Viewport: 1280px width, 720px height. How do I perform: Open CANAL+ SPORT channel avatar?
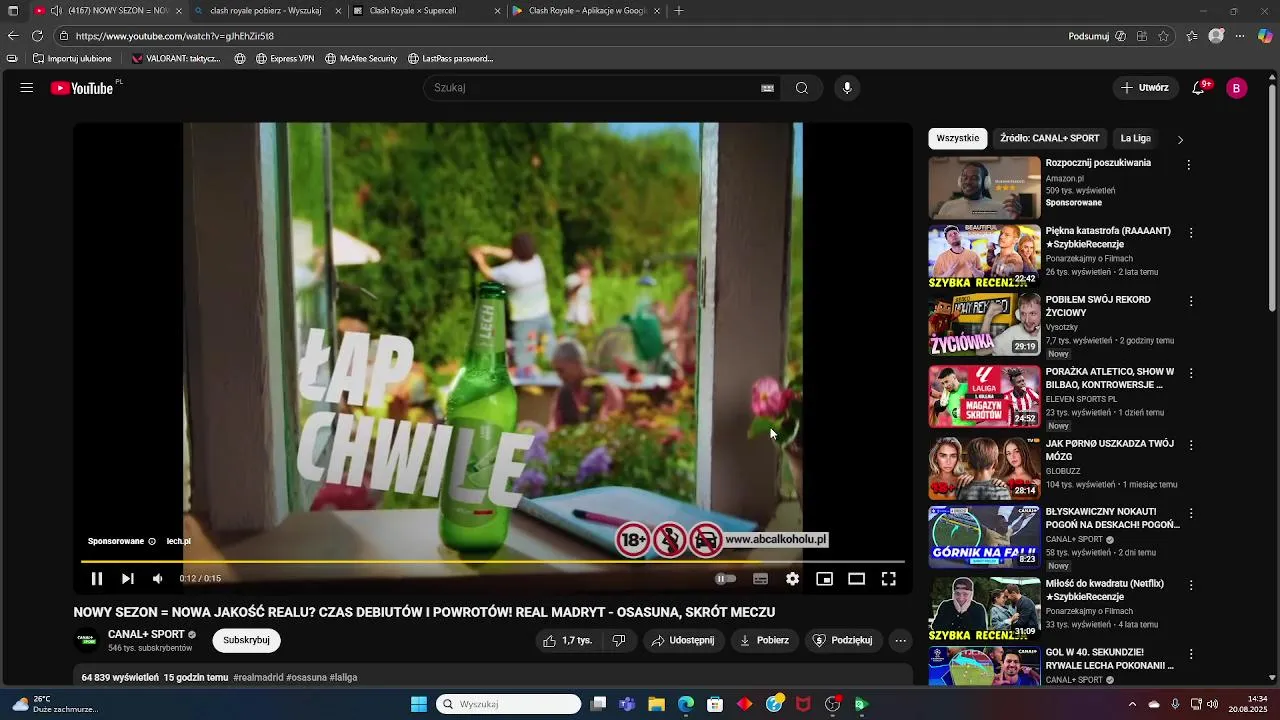(87, 640)
